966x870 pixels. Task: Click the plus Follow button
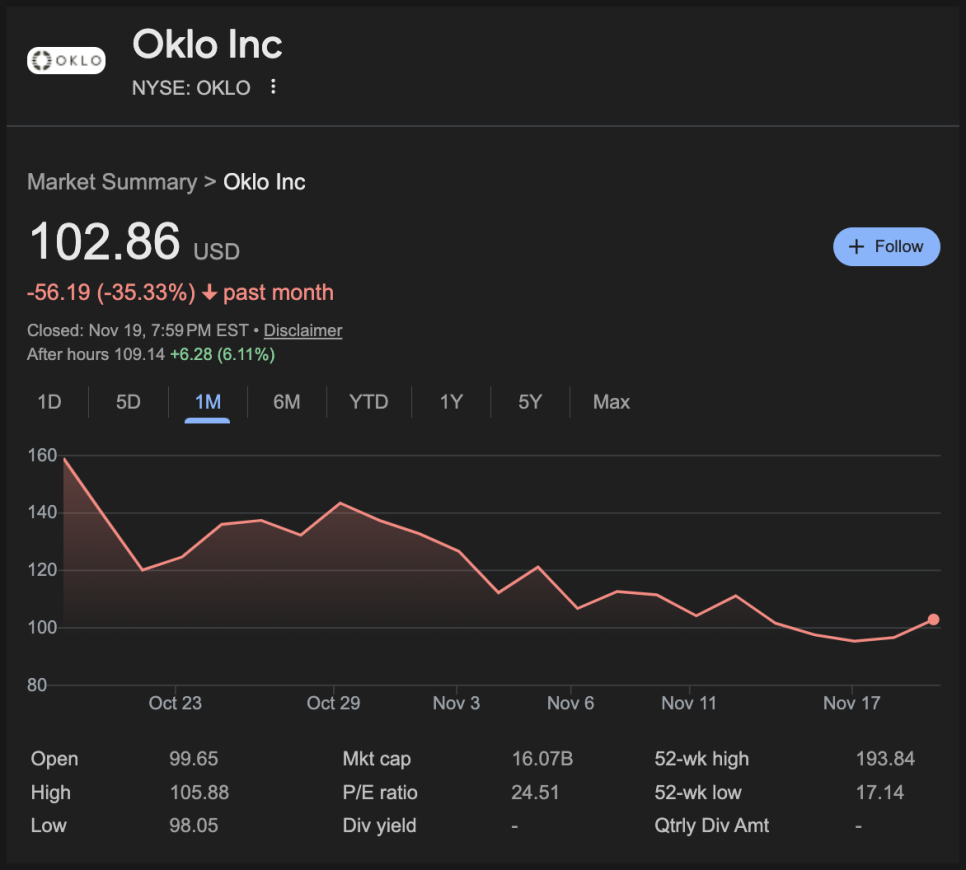click(886, 247)
